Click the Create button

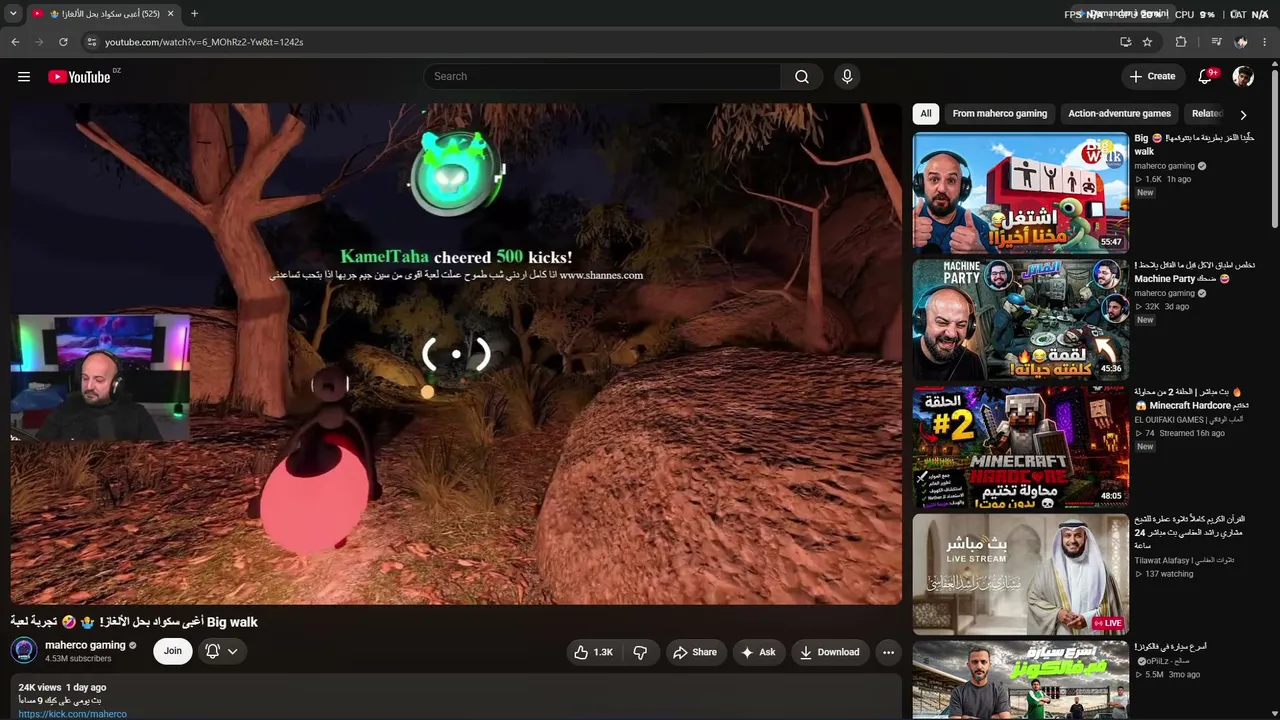click(x=1152, y=77)
